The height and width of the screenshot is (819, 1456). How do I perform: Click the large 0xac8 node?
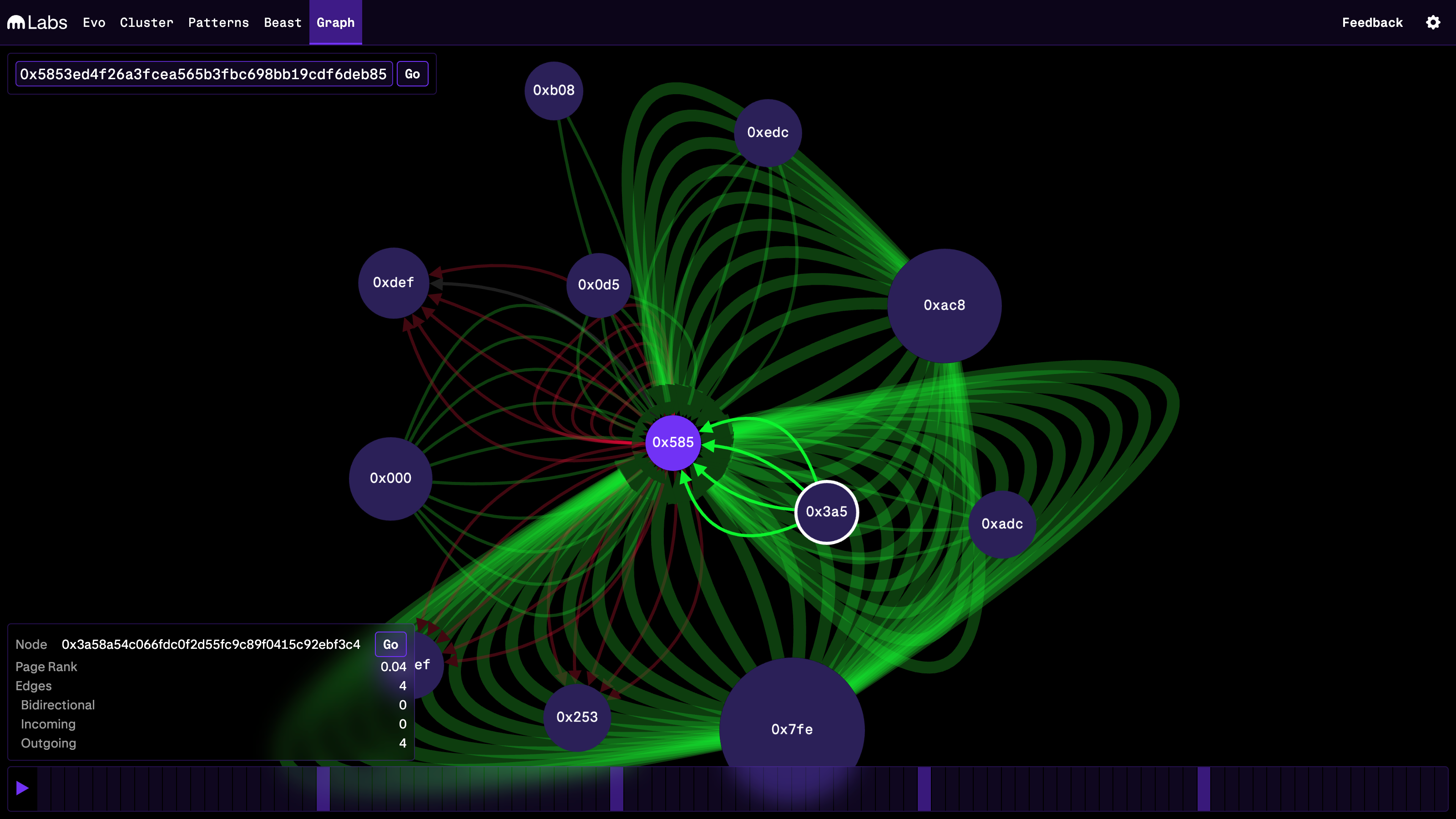(x=944, y=306)
